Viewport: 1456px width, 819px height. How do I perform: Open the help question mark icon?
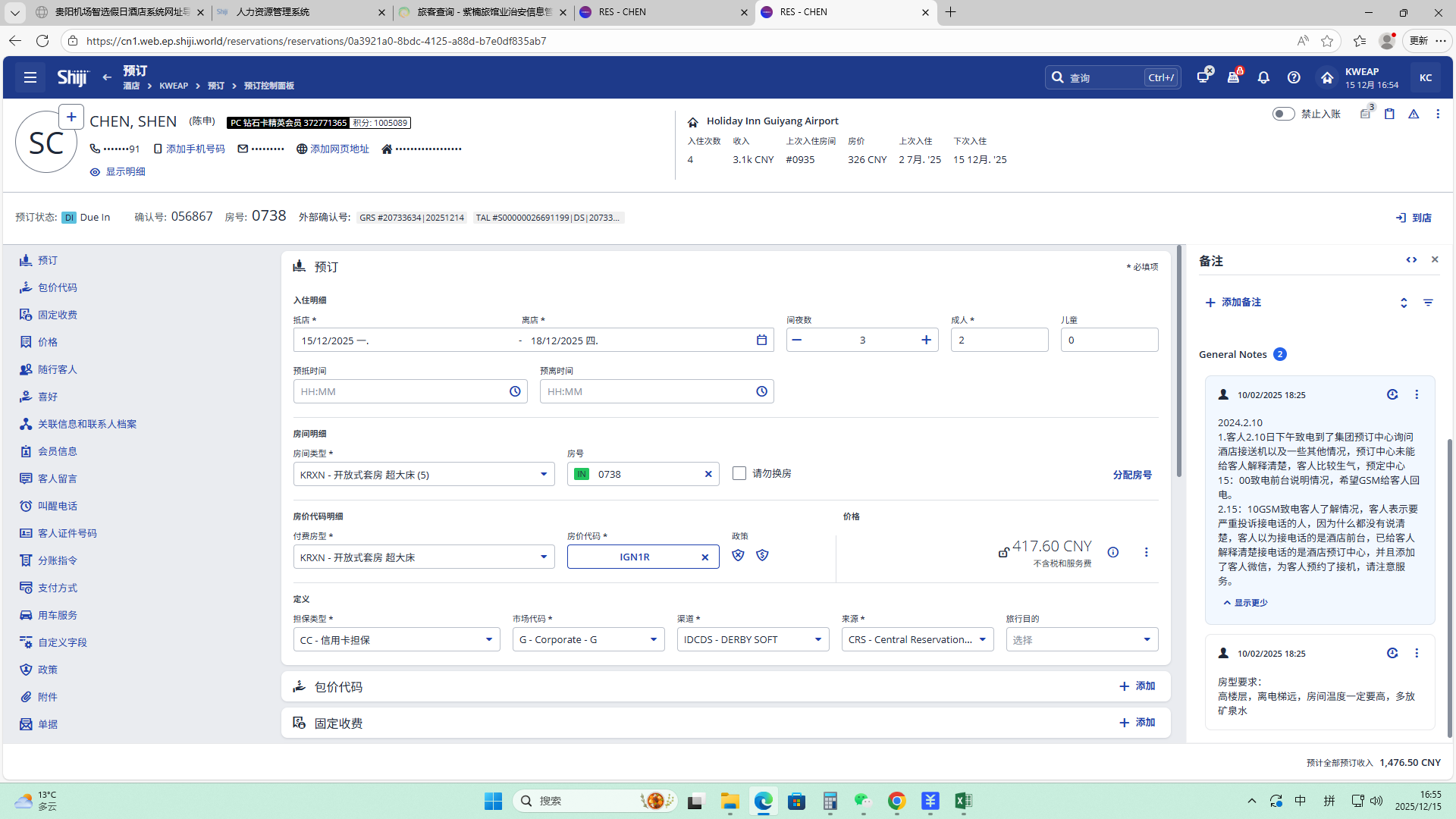click(x=1294, y=77)
